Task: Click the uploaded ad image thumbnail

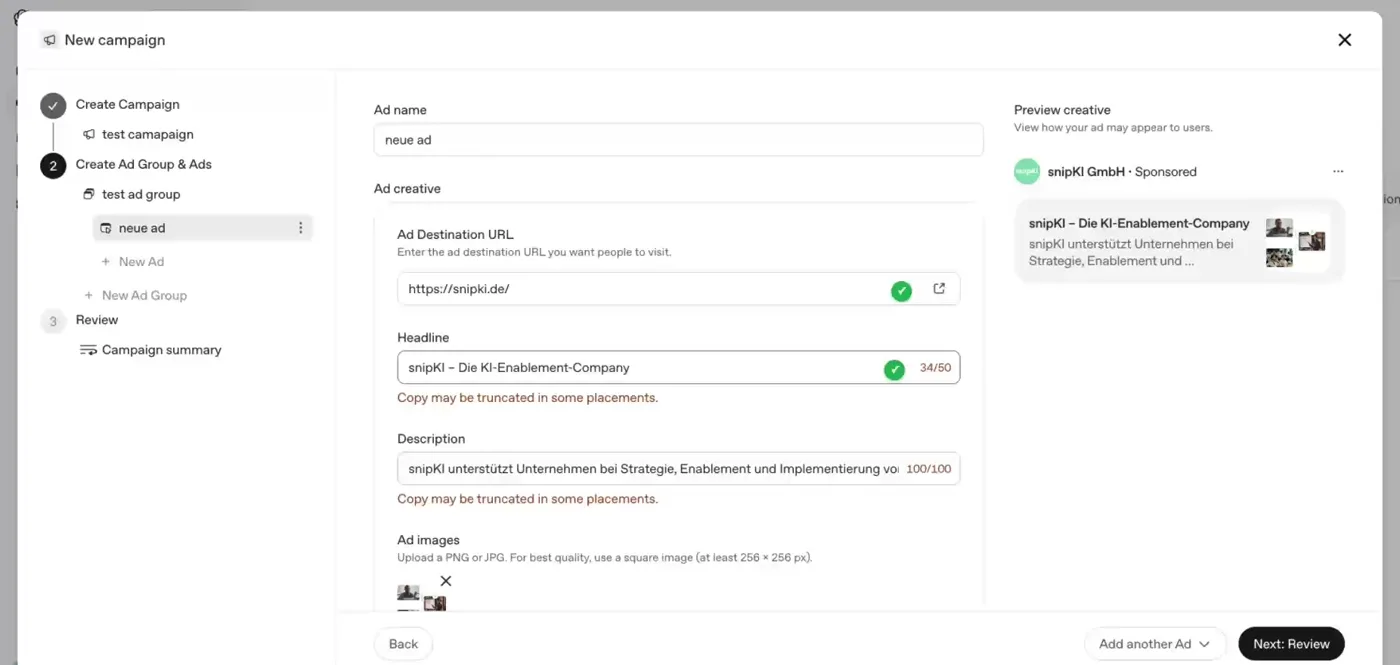Action: tap(421, 598)
